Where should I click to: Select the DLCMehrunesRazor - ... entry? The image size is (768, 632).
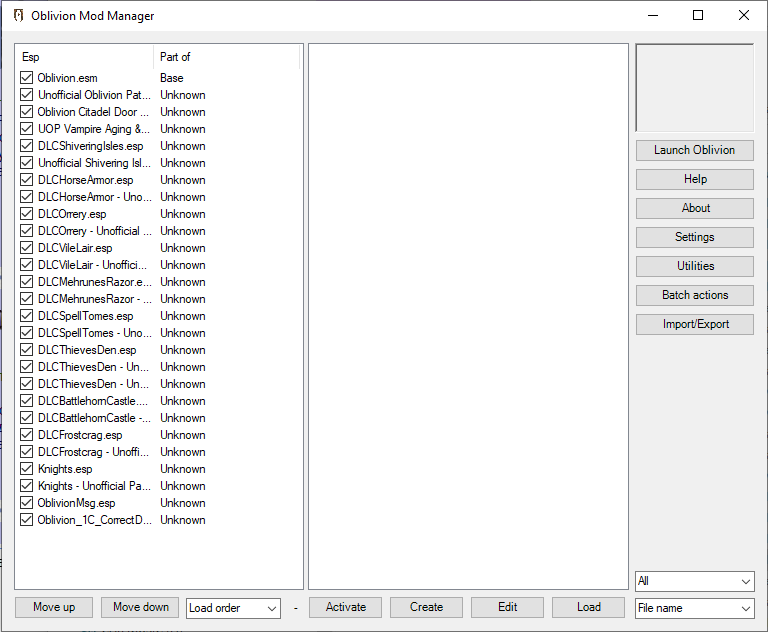[95, 299]
